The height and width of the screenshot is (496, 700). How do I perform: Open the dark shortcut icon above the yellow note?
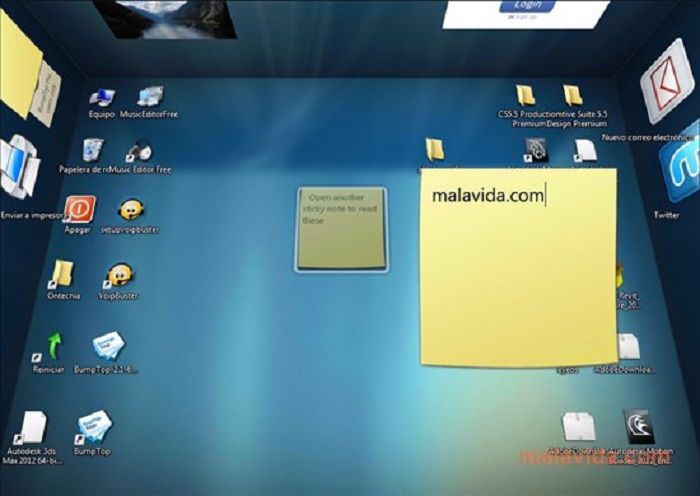[x=535, y=150]
